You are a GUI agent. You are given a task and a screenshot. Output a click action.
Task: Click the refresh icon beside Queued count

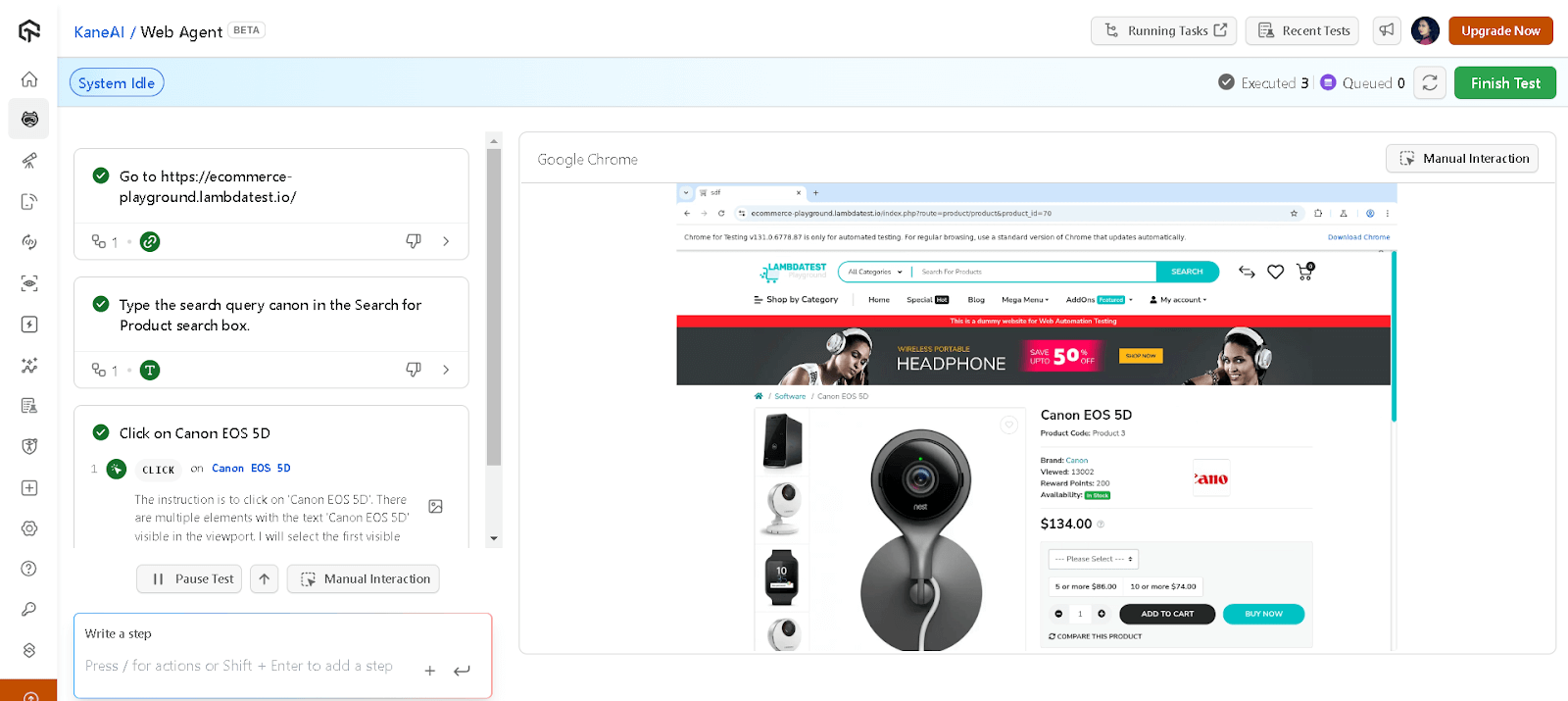(x=1430, y=83)
